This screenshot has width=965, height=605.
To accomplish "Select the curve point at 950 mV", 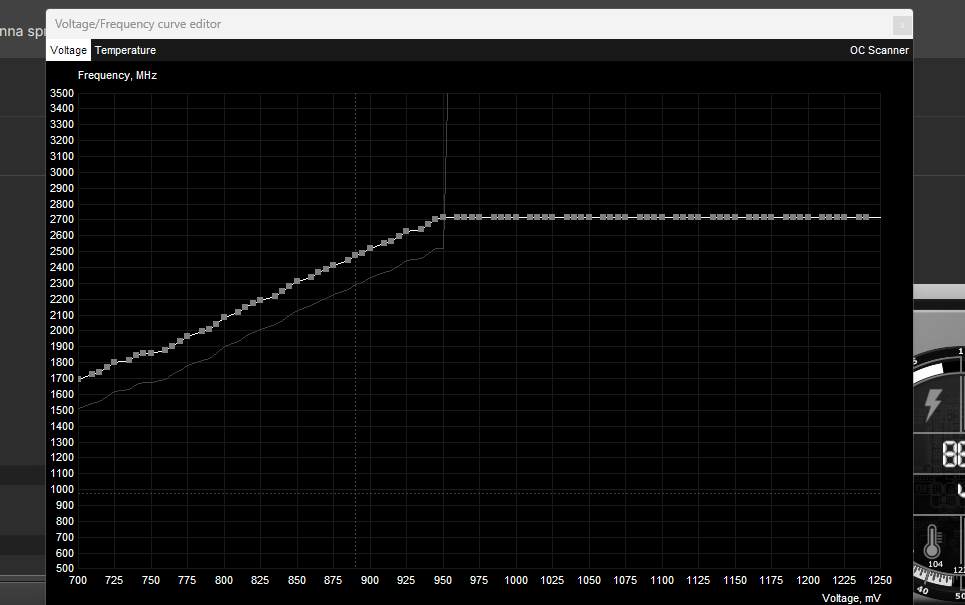I will coord(443,217).
